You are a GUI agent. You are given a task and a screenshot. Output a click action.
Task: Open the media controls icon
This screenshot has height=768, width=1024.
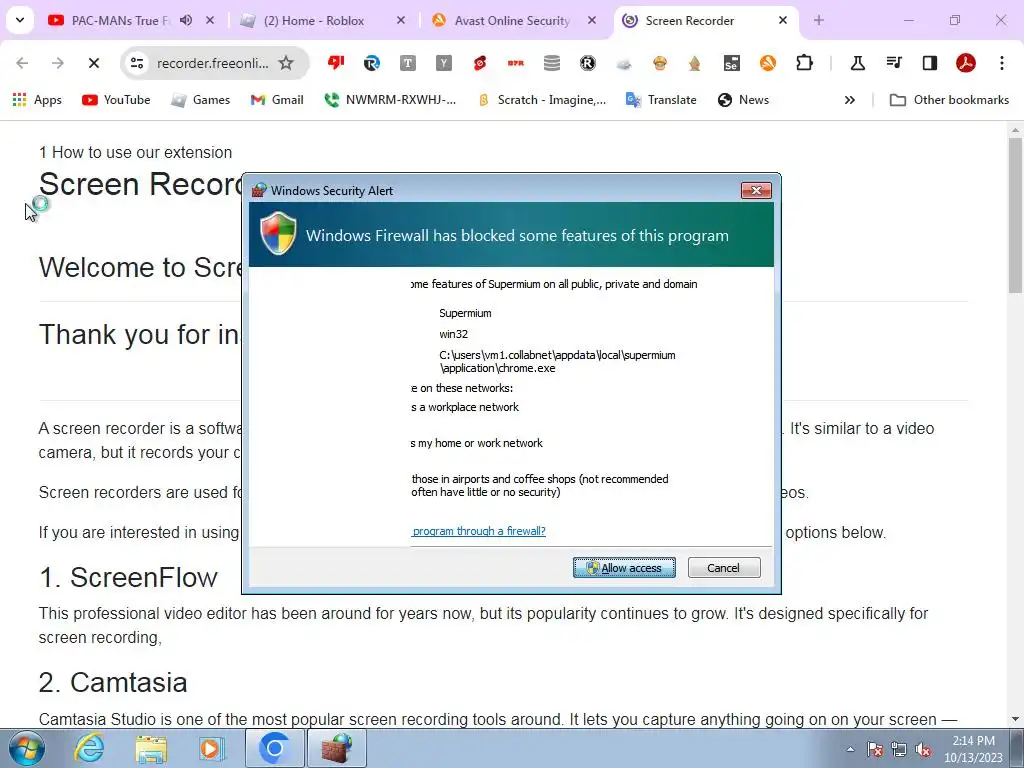point(894,63)
